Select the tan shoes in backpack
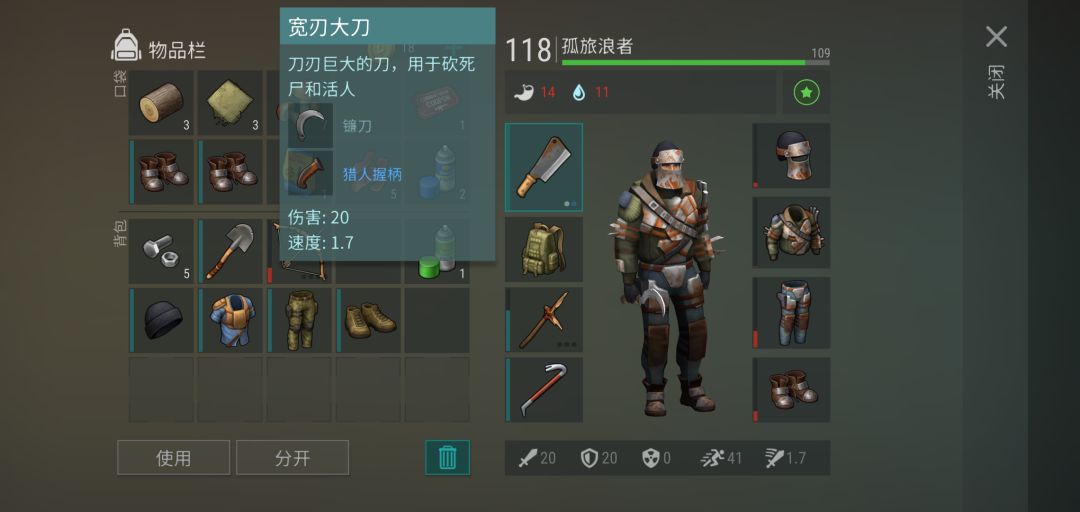The image size is (1080, 512). click(x=368, y=320)
